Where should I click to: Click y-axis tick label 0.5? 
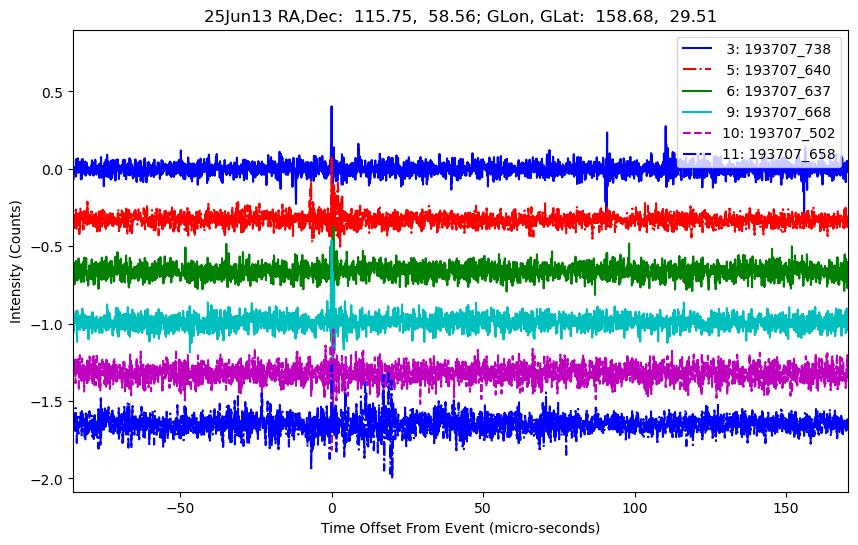coord(53,92)
